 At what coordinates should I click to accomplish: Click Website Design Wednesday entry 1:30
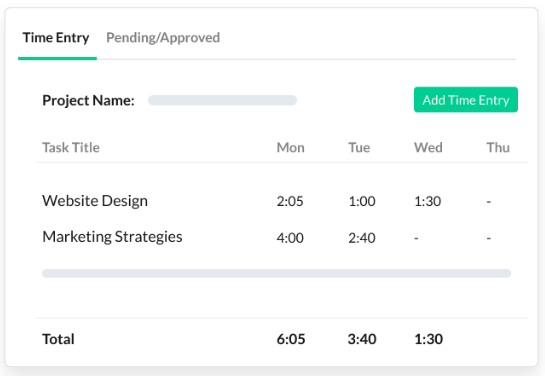coord(428,201)
